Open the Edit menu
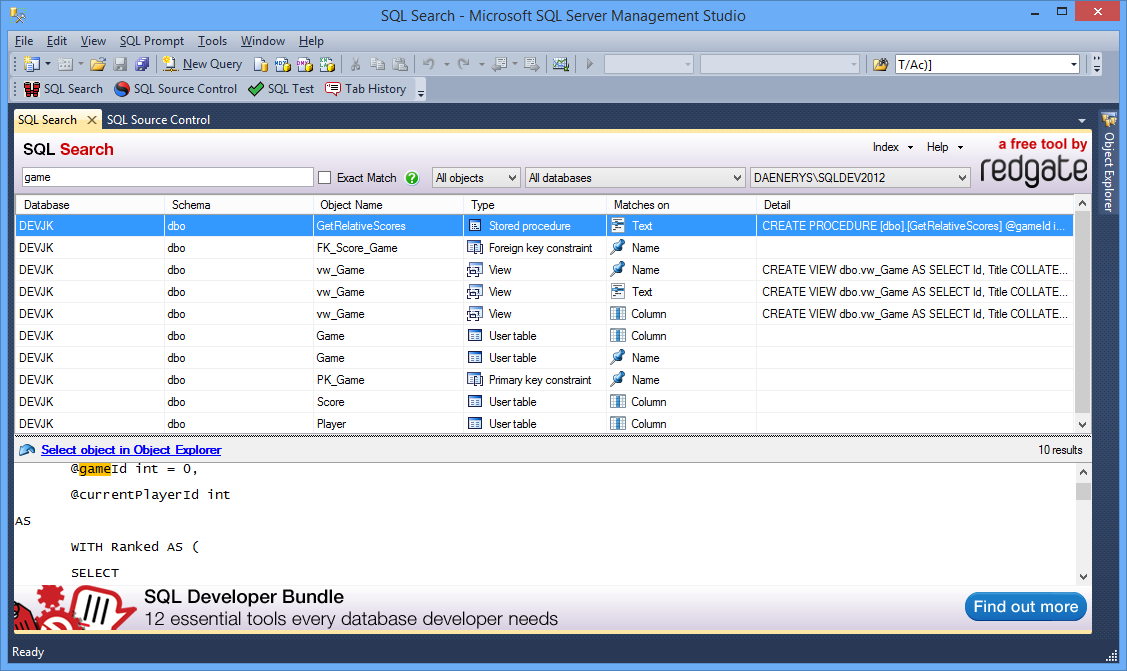 click(57, 41)
